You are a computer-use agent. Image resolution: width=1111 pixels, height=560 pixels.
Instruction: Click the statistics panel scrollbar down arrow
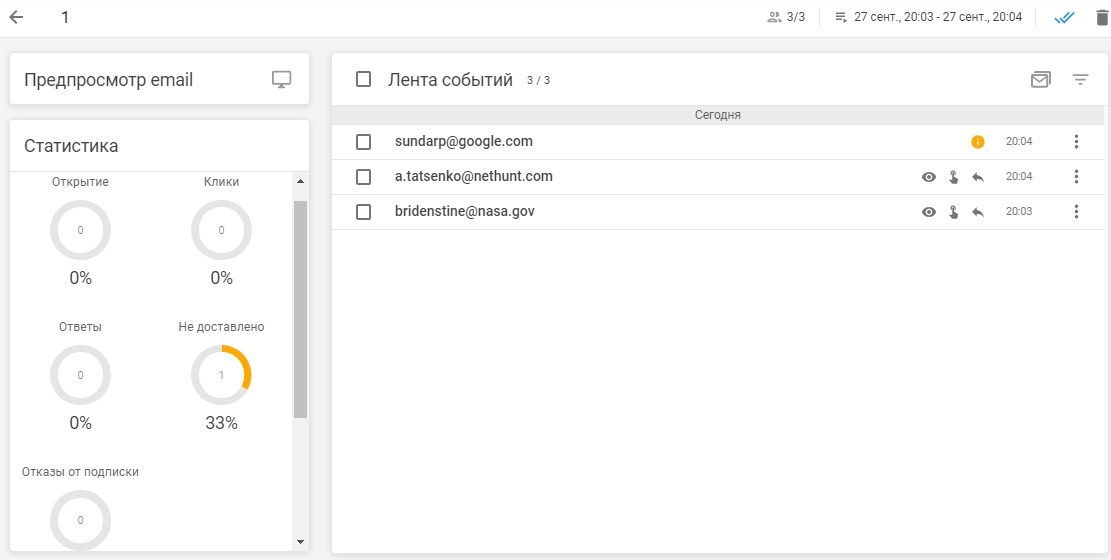coord(300,542)
